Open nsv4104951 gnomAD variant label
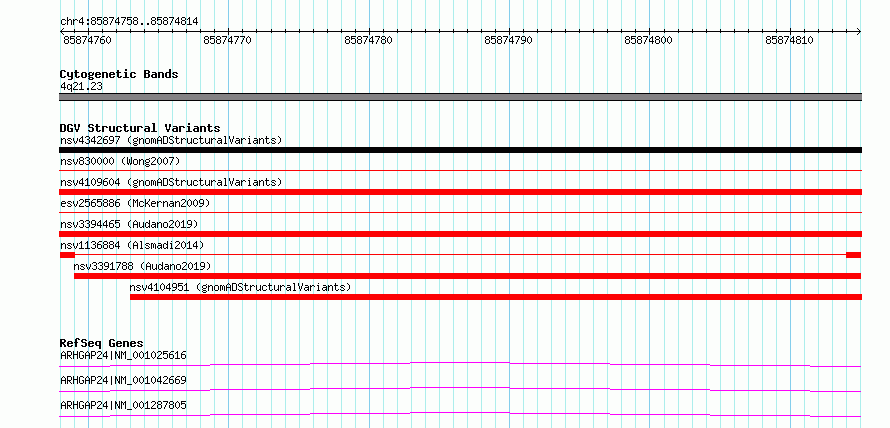Screen dimensions: 890x428 coord(240,287)
